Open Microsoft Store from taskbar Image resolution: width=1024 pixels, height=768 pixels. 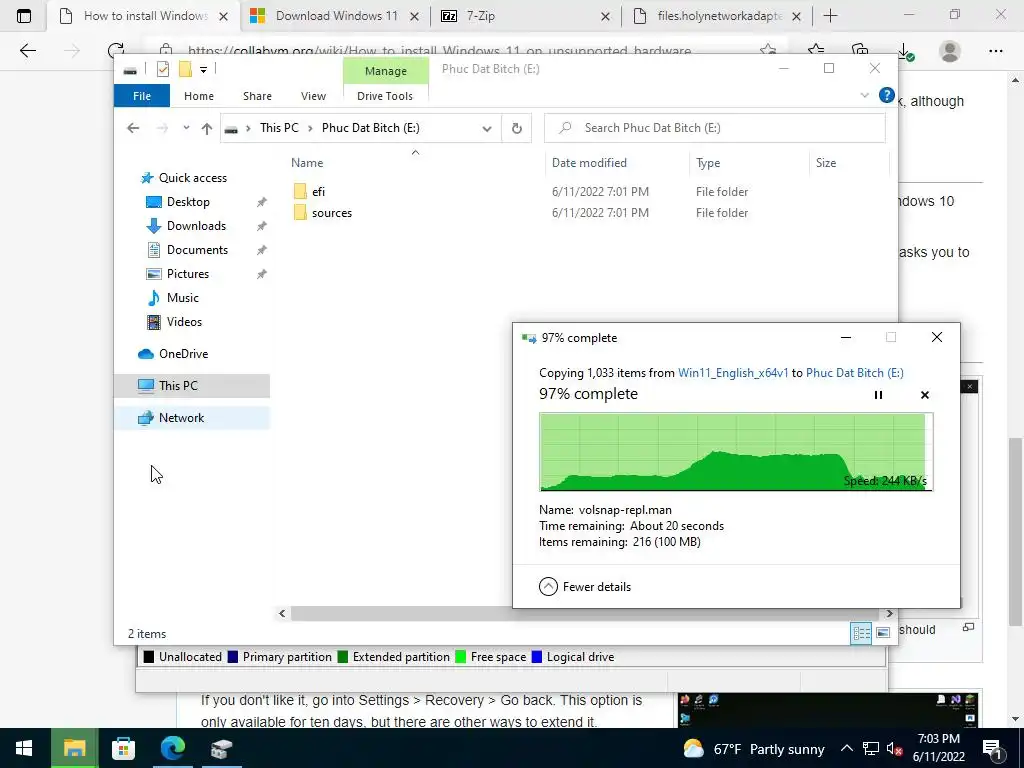point(123,748)
